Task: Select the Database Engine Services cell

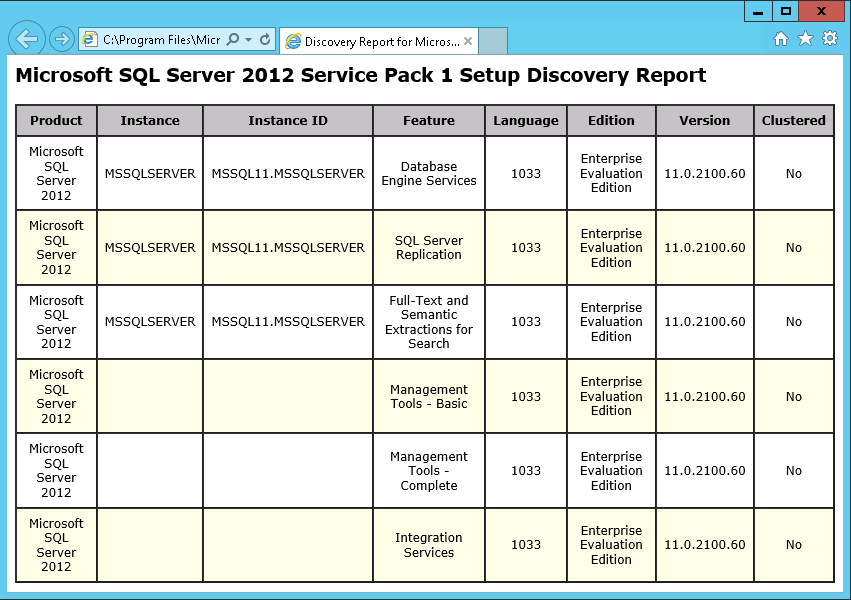Action: tap(429, 174)
